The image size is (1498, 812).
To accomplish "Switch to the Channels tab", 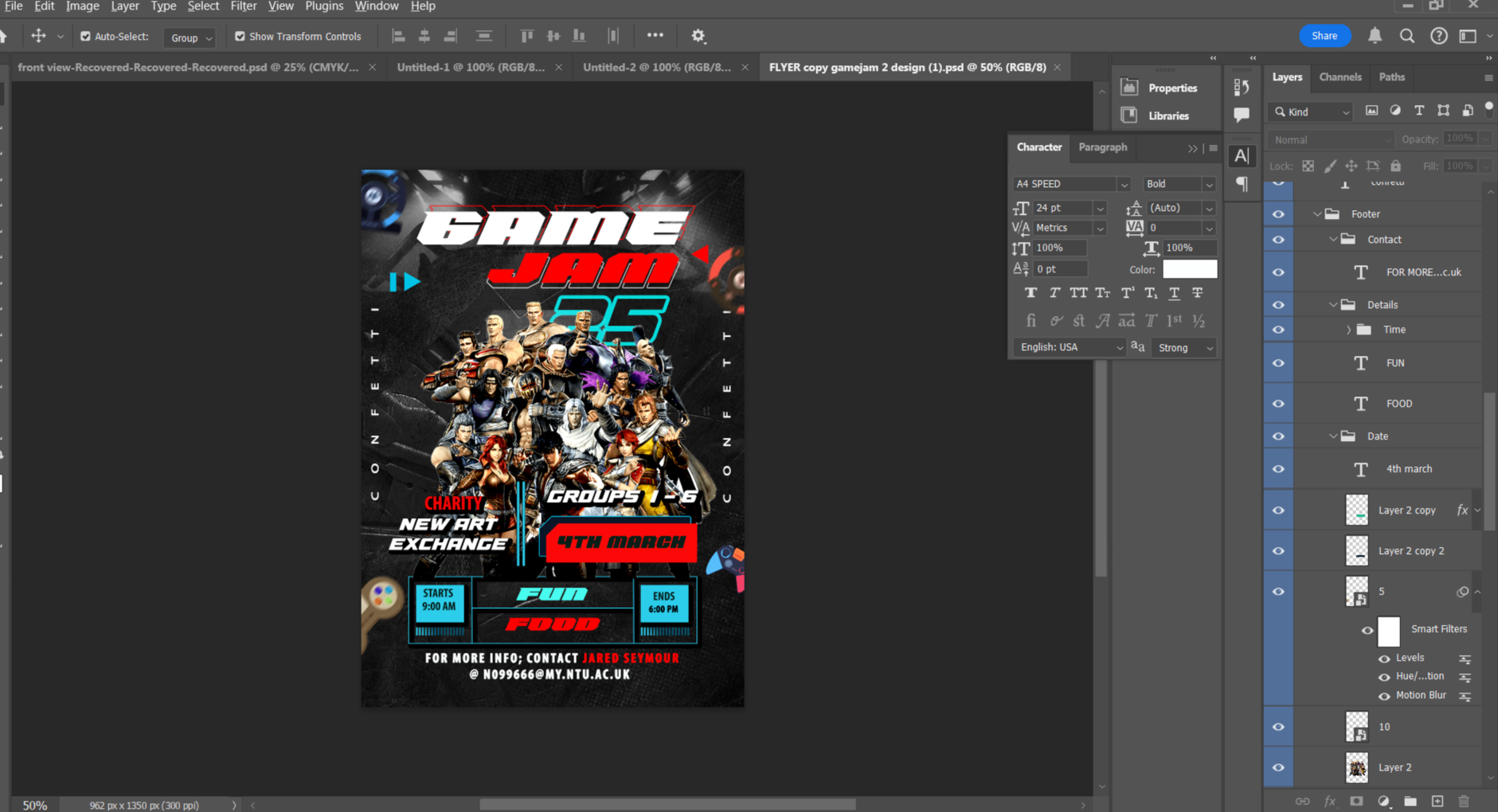I will (x=1340, y=77).
